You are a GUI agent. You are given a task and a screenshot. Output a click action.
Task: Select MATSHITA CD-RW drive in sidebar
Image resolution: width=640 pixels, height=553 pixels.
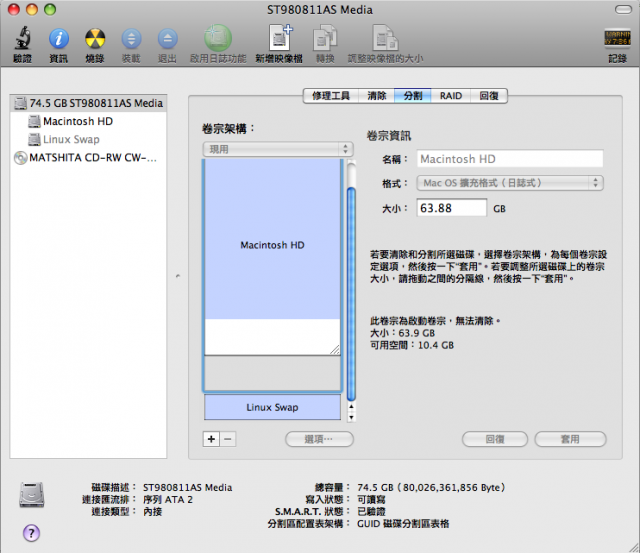click(x=86, y=157)
